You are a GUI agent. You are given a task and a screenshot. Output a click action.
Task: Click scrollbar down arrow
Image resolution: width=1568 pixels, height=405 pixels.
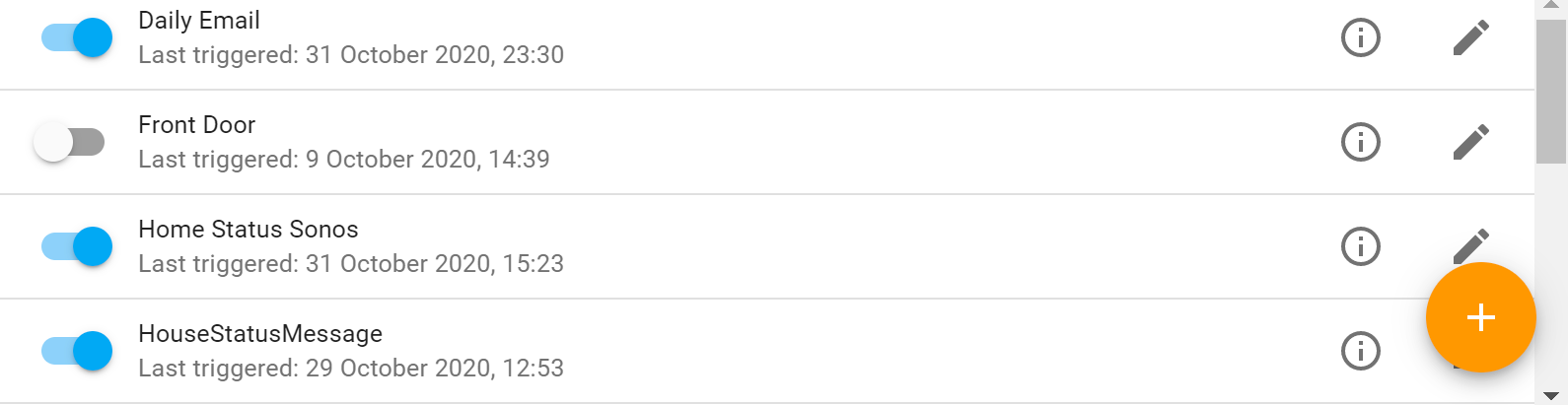1551,396
